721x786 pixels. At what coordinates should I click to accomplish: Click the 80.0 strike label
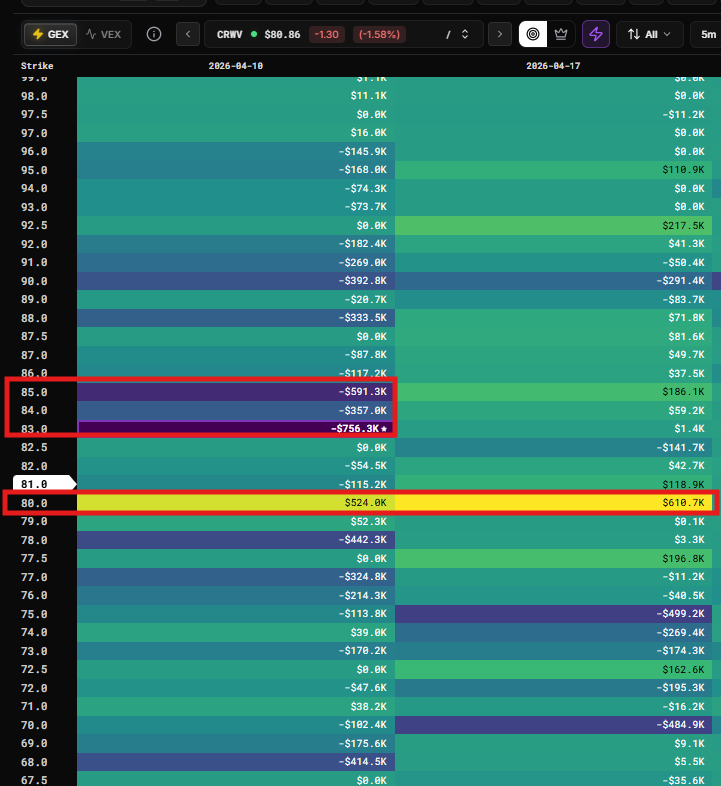[x=34, y=503]
